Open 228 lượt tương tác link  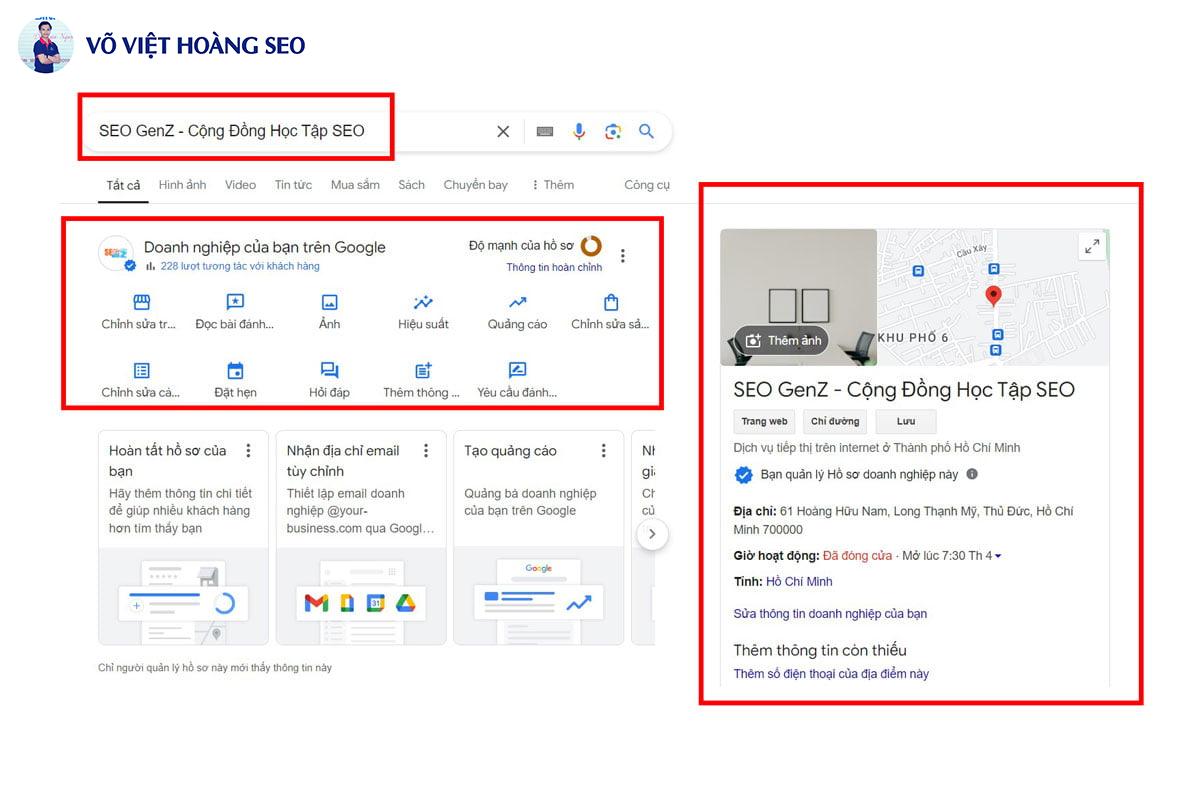click(240, 267)
